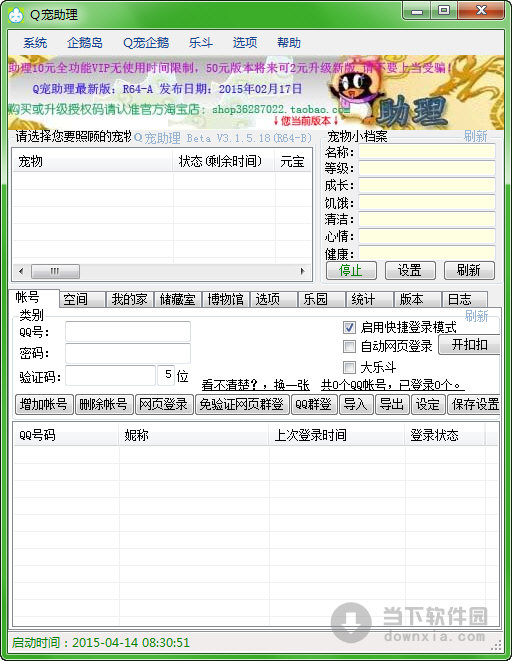Click the 导入 button
This screenshot has width=512, height=661.
click(x=356, y=405)
